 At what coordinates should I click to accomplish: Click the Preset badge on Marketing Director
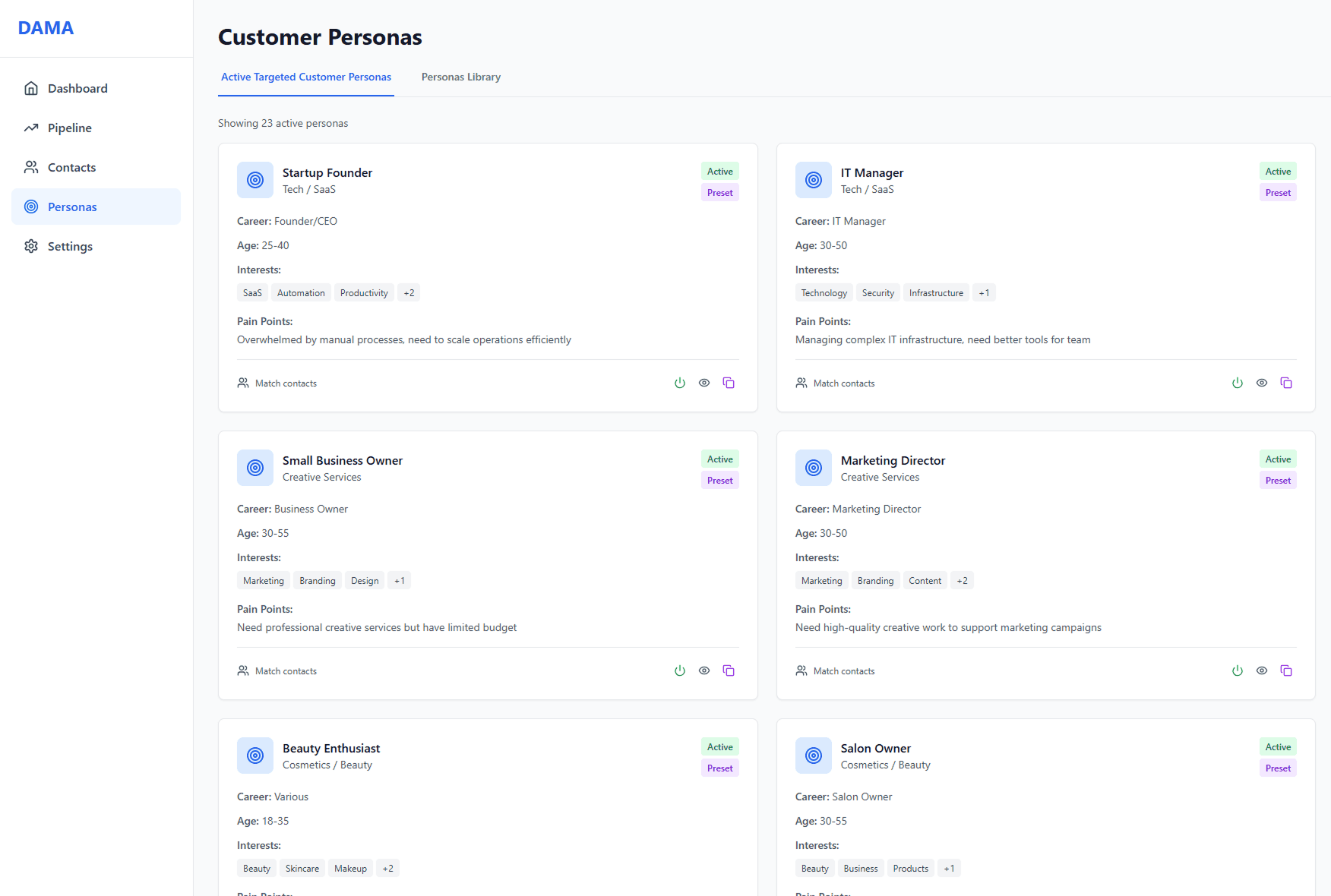point(1278,481)
